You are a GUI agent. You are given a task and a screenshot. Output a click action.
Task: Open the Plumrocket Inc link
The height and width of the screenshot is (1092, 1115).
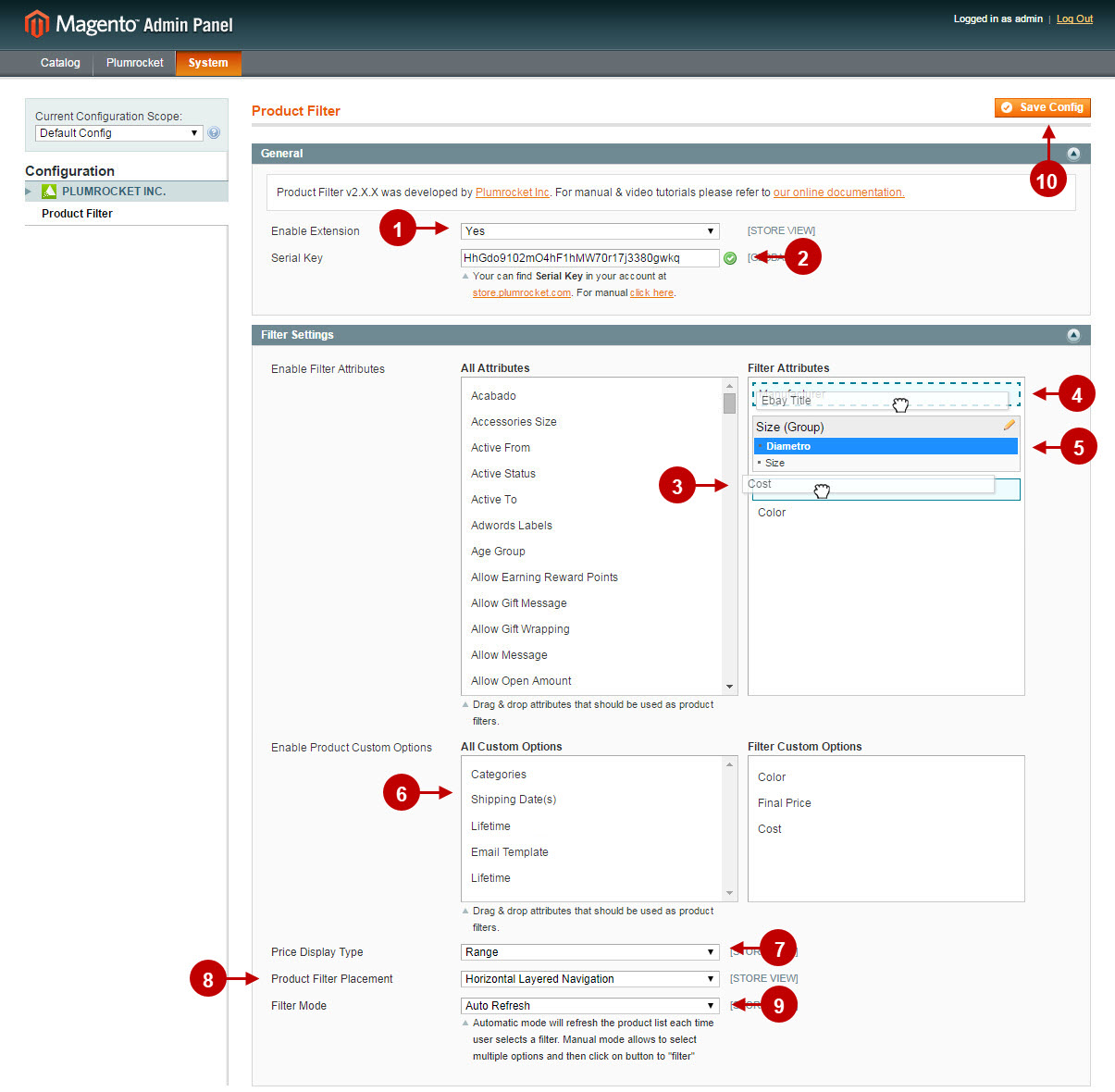(513, 192)
